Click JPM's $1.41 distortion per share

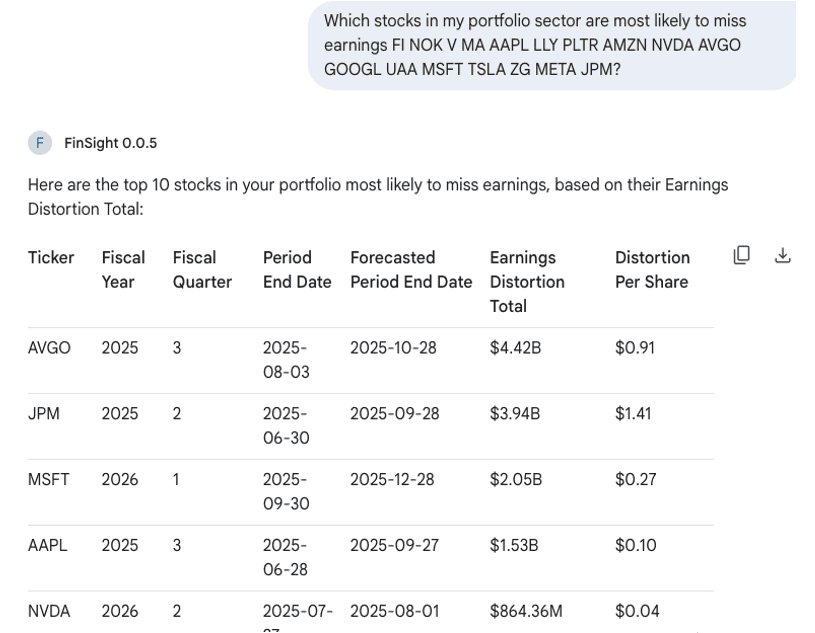point(633,414)
